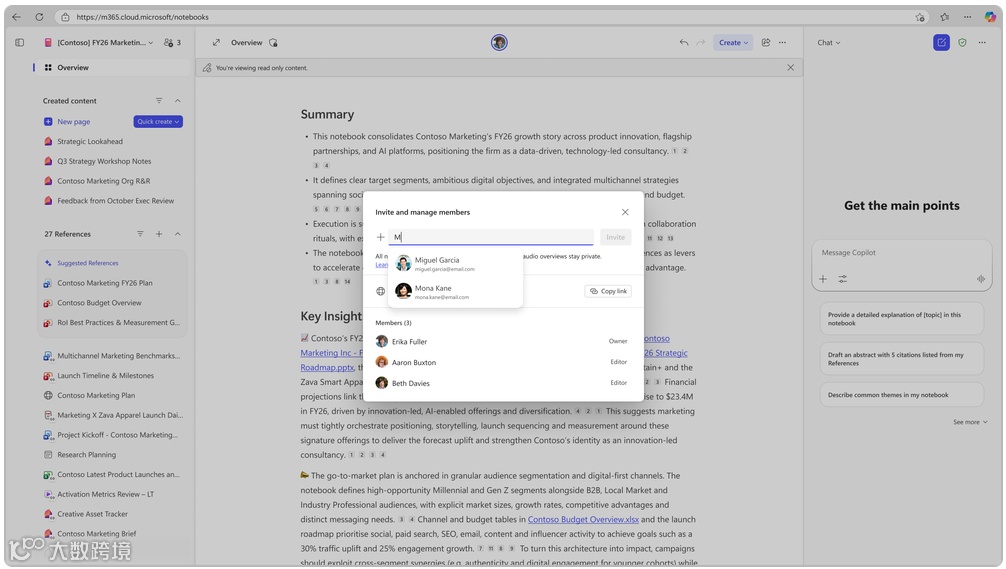Open Contoso Marketing Org R&R page
The height and width of the screenshot is (569, 1006).
pyautogui.click(x=103, y=181)
